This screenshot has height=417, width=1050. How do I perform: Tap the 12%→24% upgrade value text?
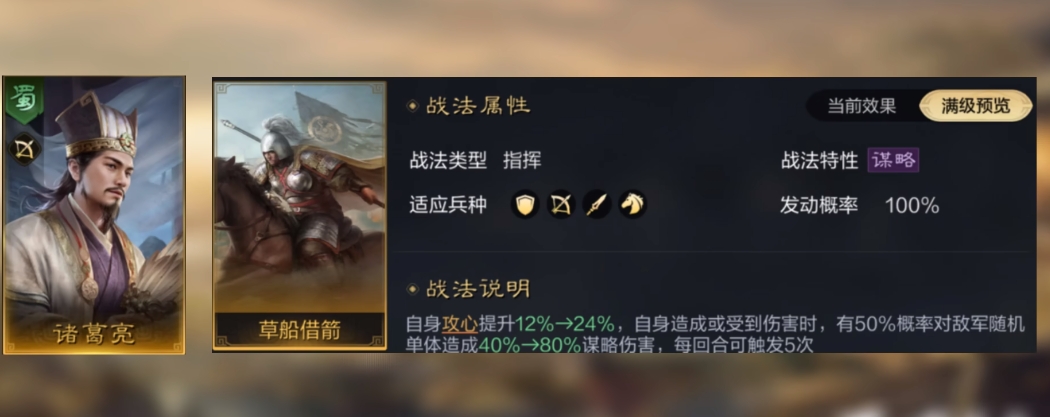pyautogui.click(x=565, y=324)
